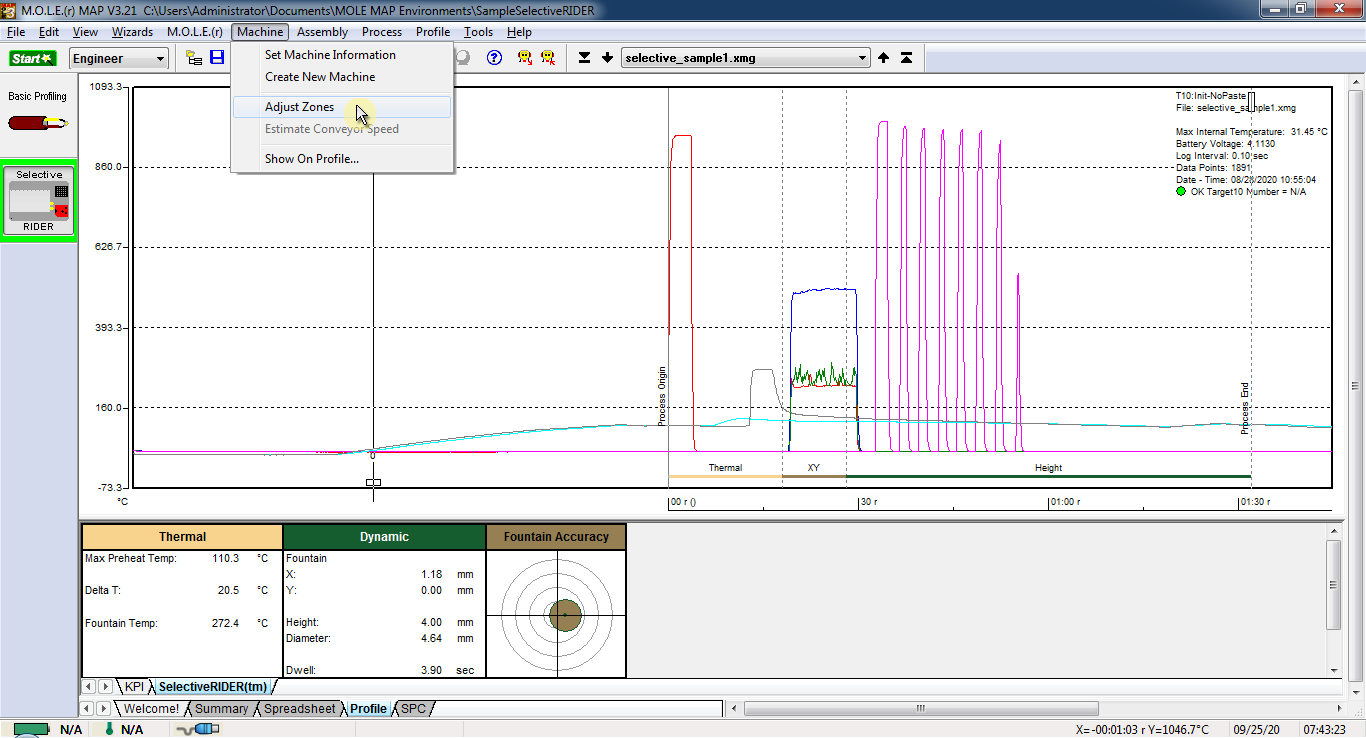Image resolution: width=1366 pixels, height=738 pixels.
Task: Open the View menu
Action: click(85, 32)
